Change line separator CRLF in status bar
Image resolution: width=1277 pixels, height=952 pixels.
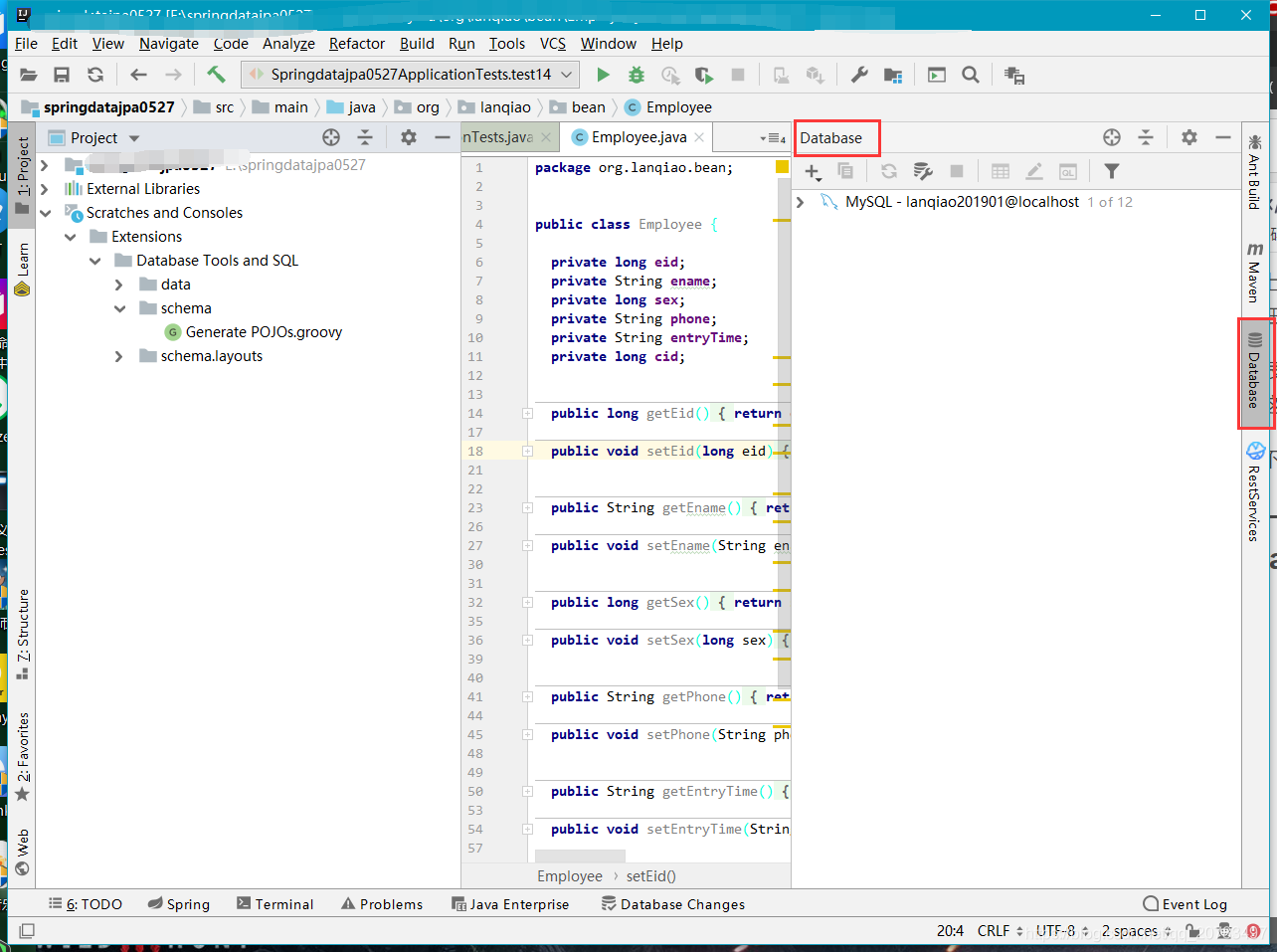click(x=1001, y=931)
